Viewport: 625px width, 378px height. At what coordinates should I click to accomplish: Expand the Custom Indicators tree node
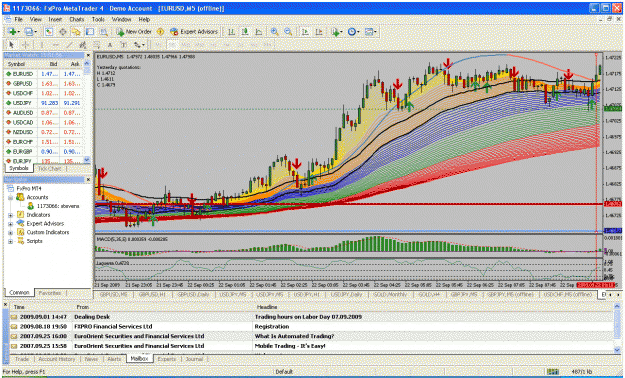[x=10, y=233]
